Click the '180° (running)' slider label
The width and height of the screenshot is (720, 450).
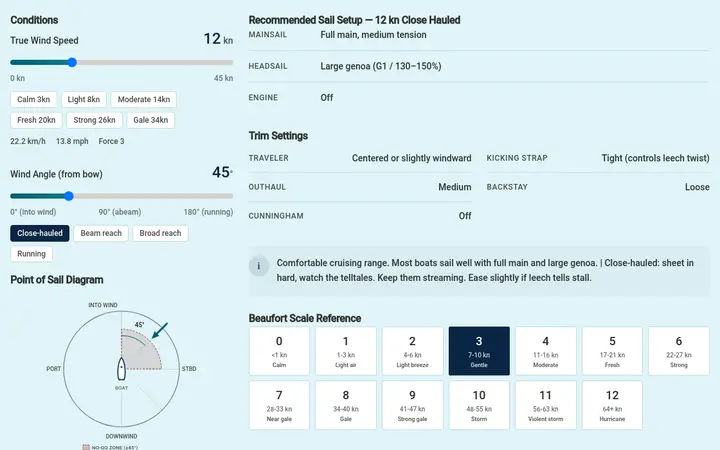[208, 212]
